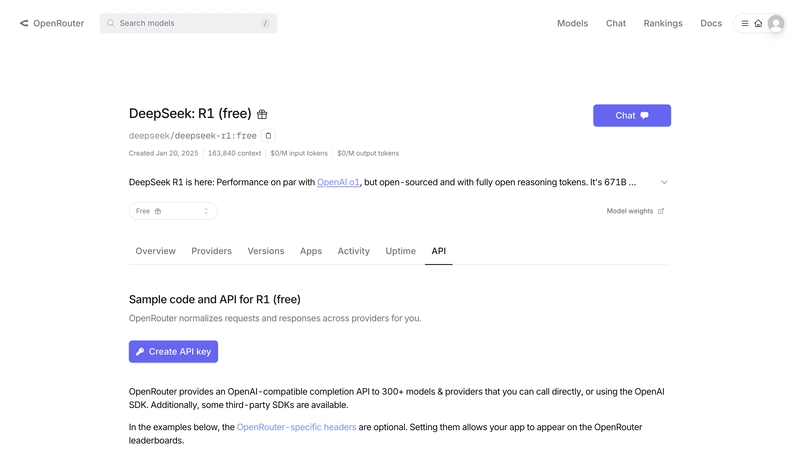Click 'Created Jan 20, 2025' text

[x=163, y=153]
